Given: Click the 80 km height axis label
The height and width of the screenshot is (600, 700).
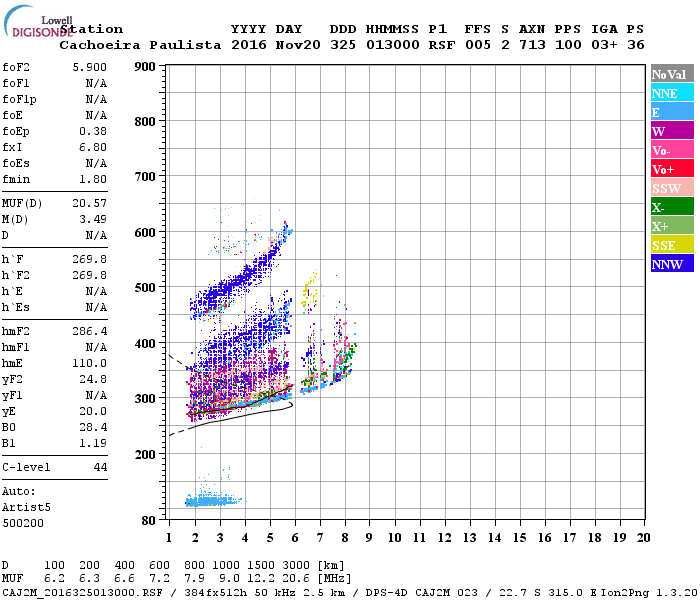Looking at the screenshot, I should (148, 520).
